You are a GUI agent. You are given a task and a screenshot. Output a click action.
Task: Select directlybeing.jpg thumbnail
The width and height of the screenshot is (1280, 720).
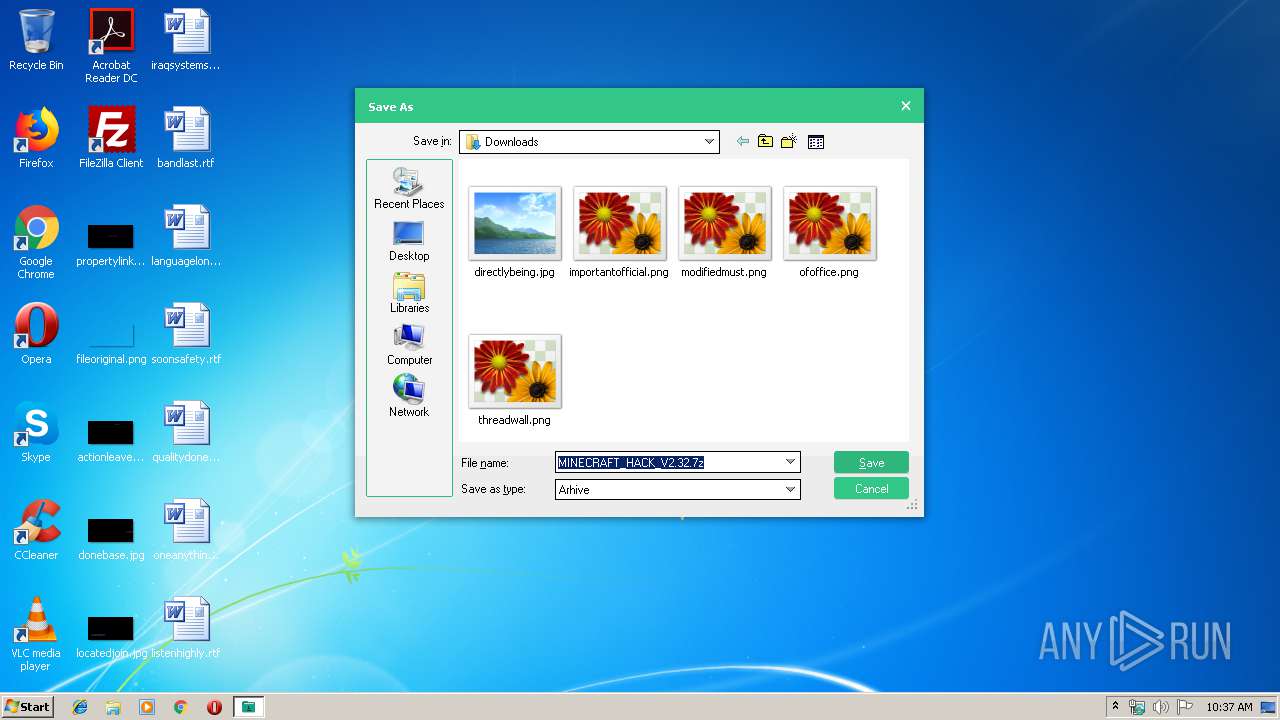click(514, 233)
